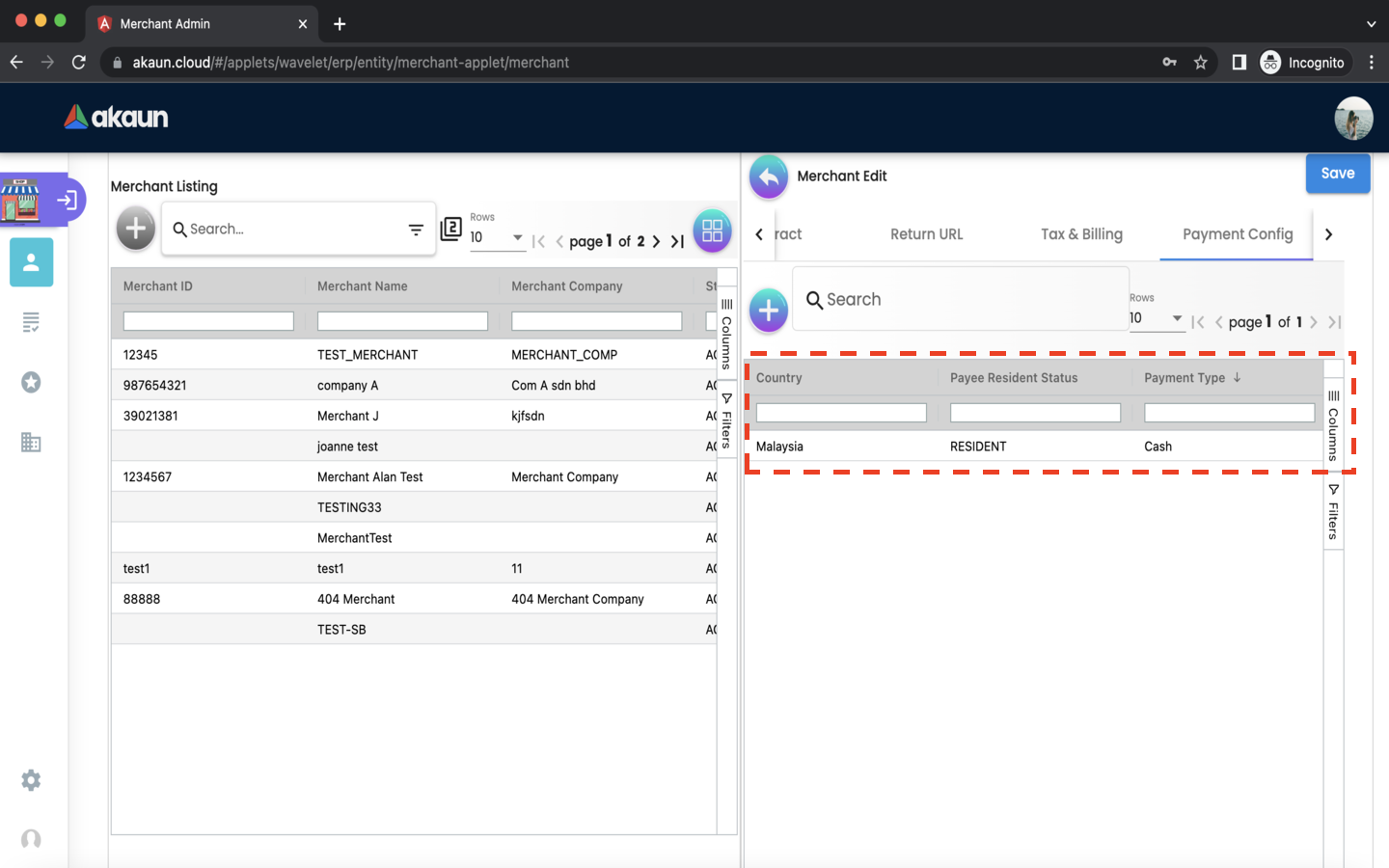
Task: Switch to the Tax & Billing tab
Action: coord(1081,234)
